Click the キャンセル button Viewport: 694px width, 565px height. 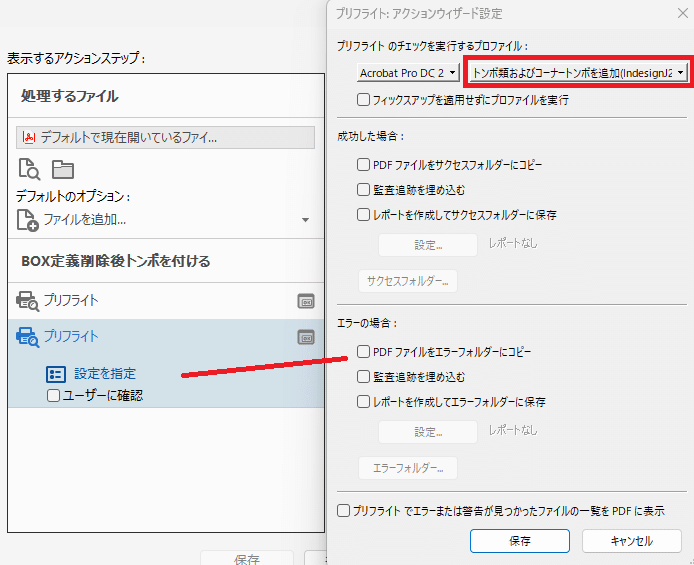[x=632, y=541]
